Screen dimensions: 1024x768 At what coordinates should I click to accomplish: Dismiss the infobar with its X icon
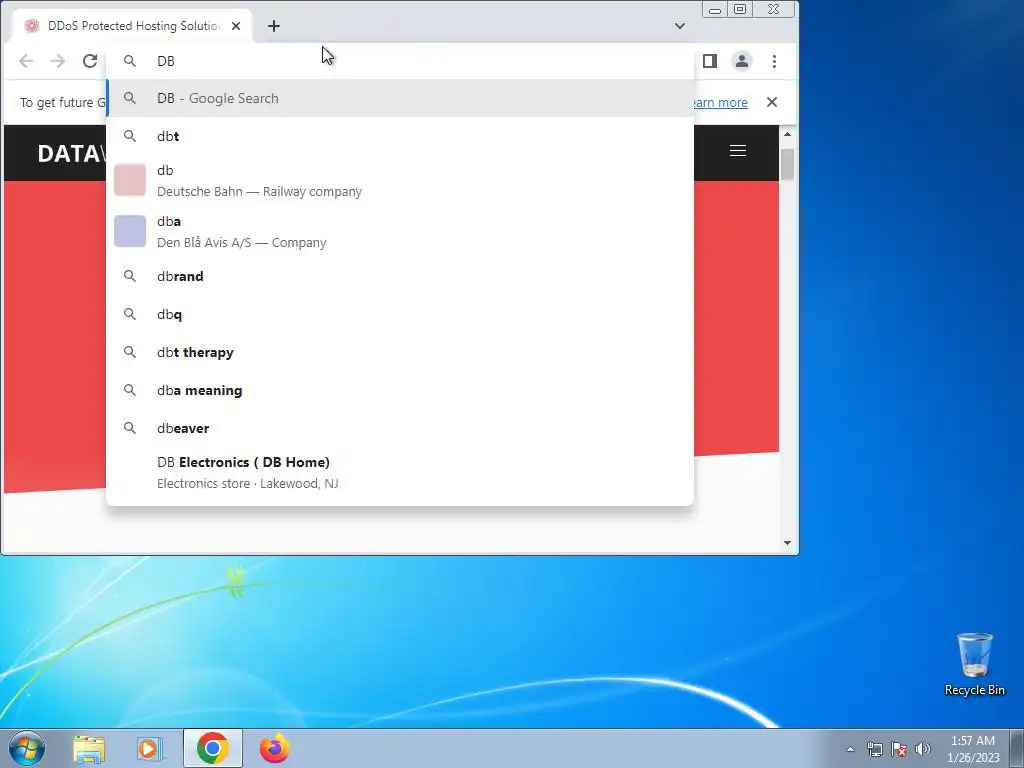click(x=772, y=102)
